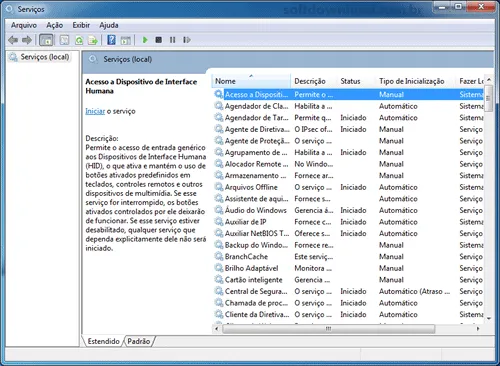Viewport: 500px width, 366px height.
Task: Select the Acesso a Dispositi... service row
Action: click(x=349, y=94)
